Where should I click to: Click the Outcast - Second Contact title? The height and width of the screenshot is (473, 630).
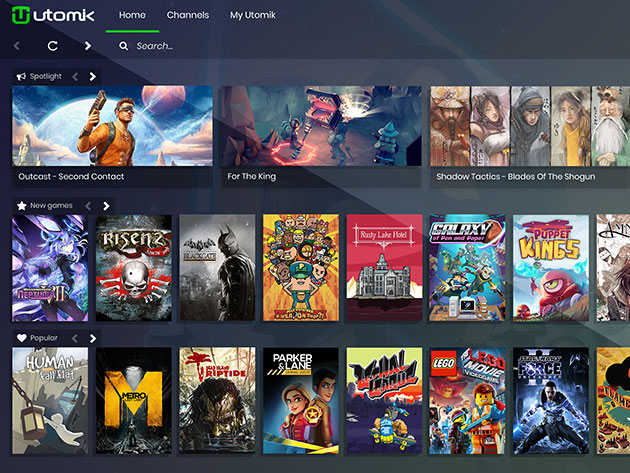71,176
